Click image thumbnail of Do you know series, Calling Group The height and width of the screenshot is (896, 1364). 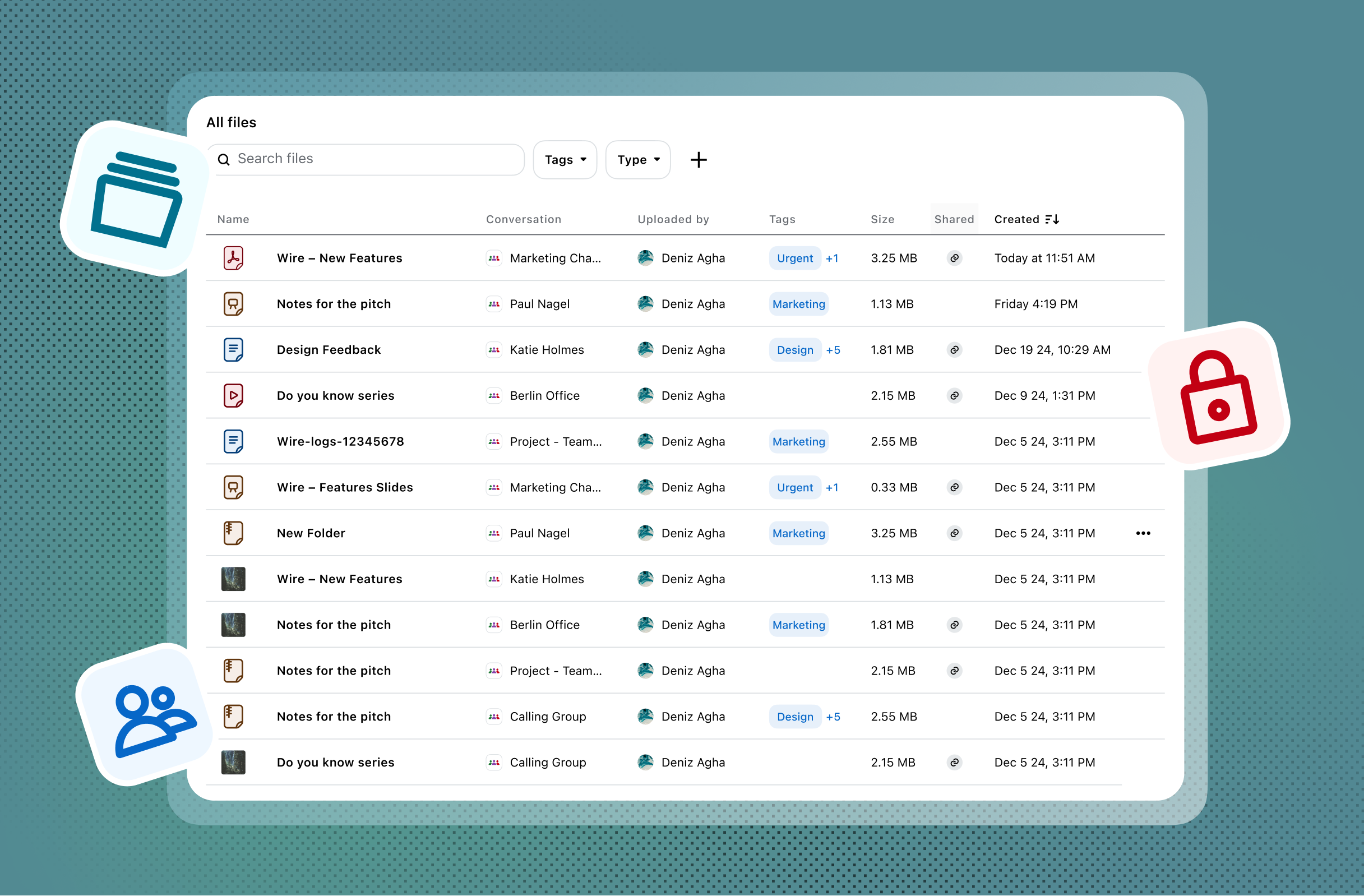233,763
